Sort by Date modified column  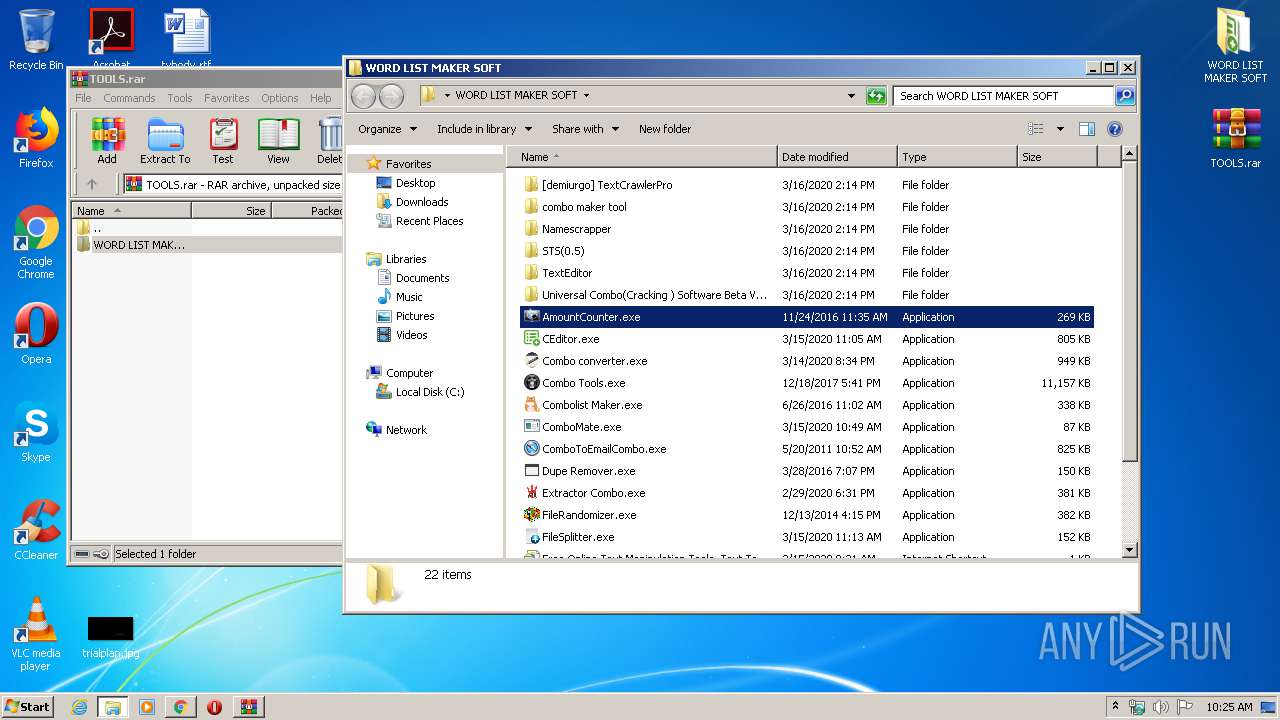click(837, 157)
